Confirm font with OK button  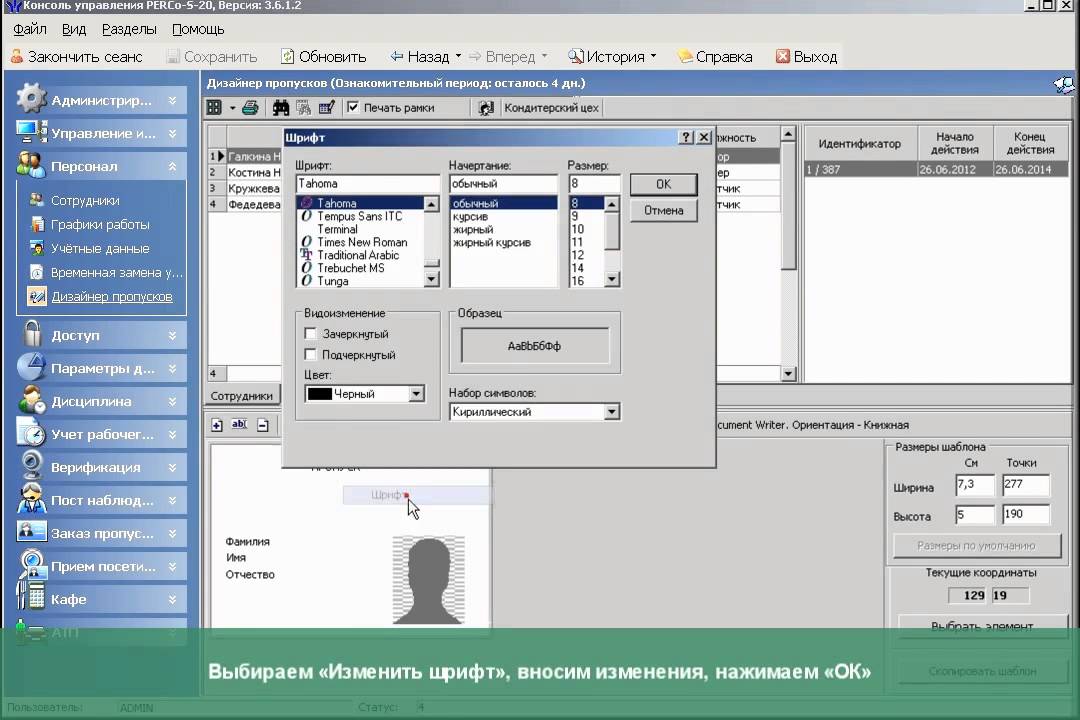(663, 184)
